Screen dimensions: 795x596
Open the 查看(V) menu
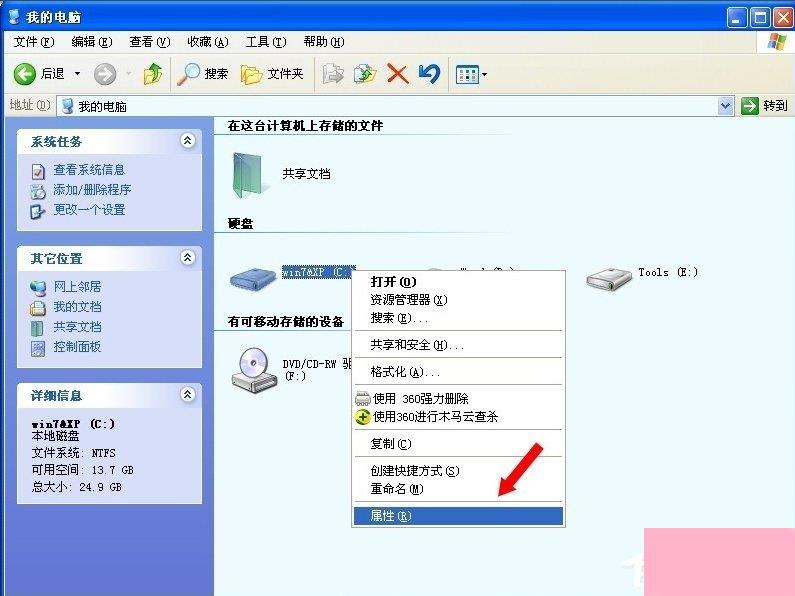click(150, 42)
